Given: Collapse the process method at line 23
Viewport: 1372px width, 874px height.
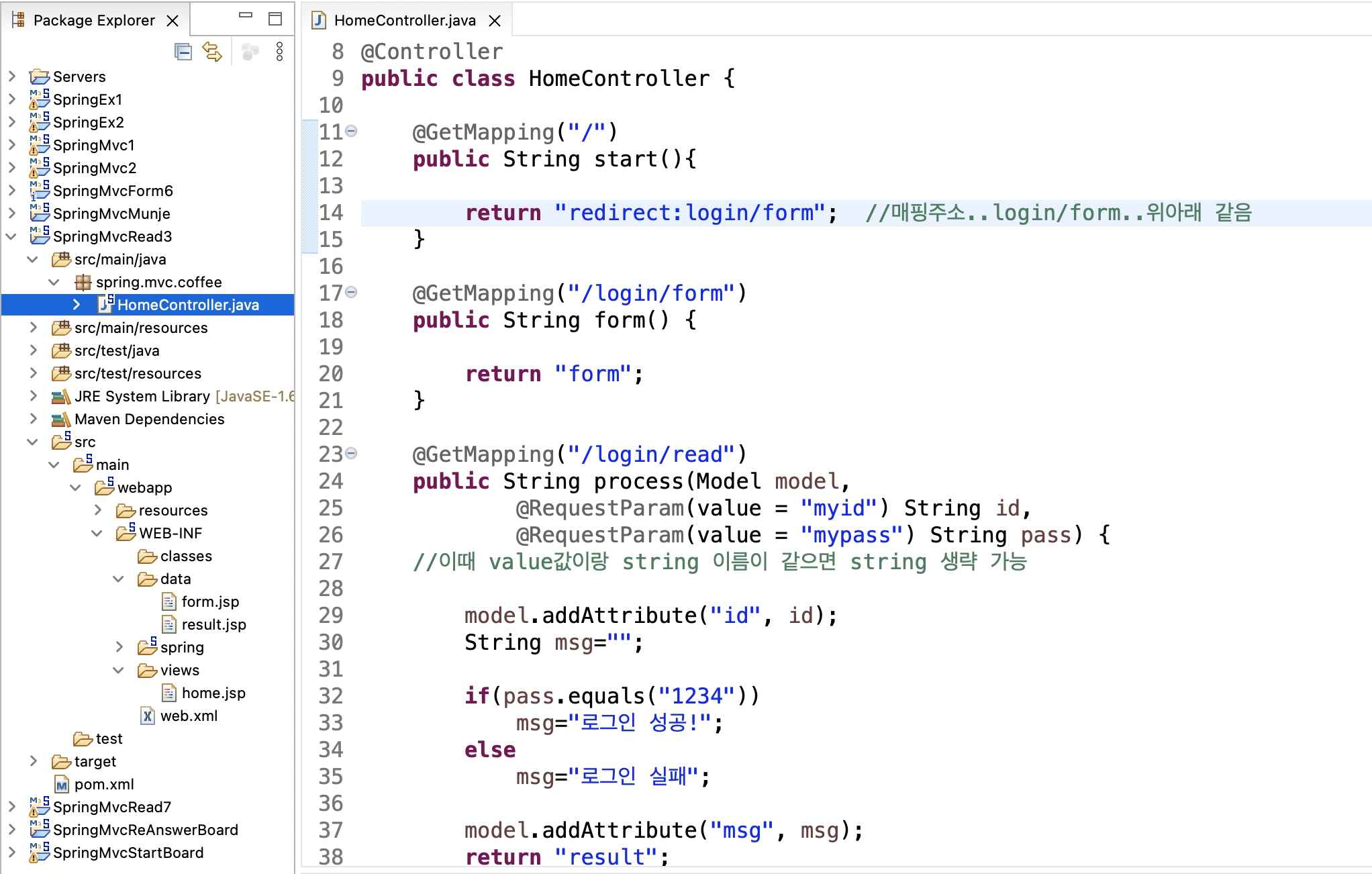Looking at the screenshot, I should click(x=351, y=453).
